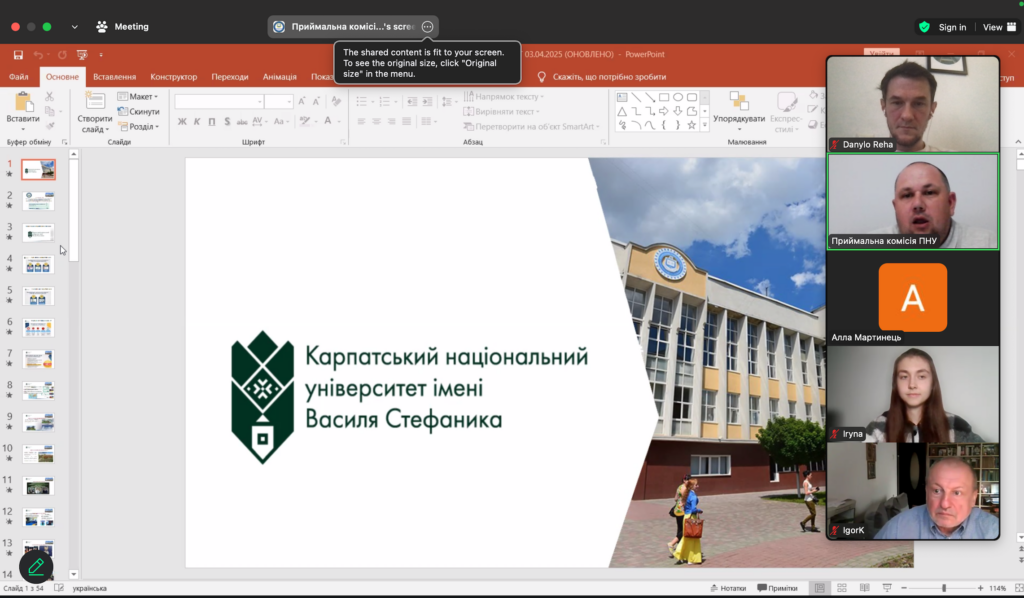Image resolution: width=1024 pixels, height=598 pixels.
Task: Select the triangle shape in shapes gallery
Action: (x=622, y=111)
